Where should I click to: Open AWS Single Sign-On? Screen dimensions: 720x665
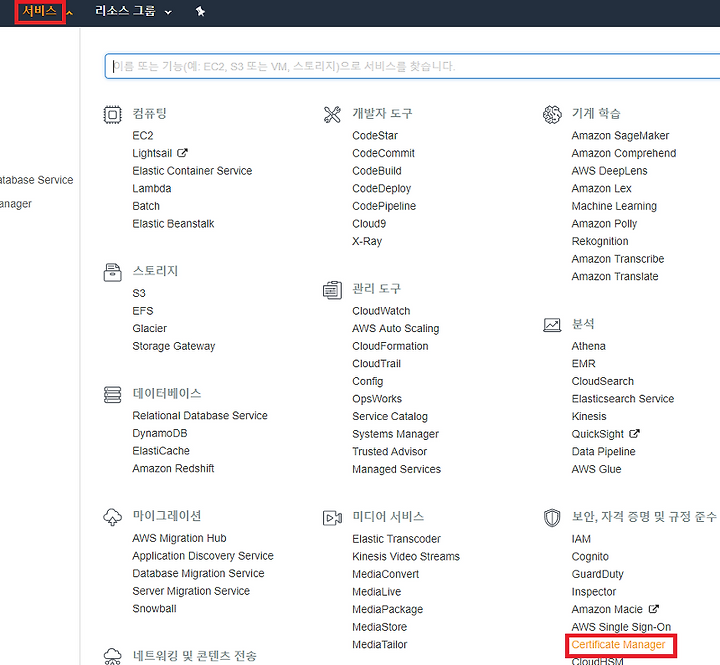(621, 627)
